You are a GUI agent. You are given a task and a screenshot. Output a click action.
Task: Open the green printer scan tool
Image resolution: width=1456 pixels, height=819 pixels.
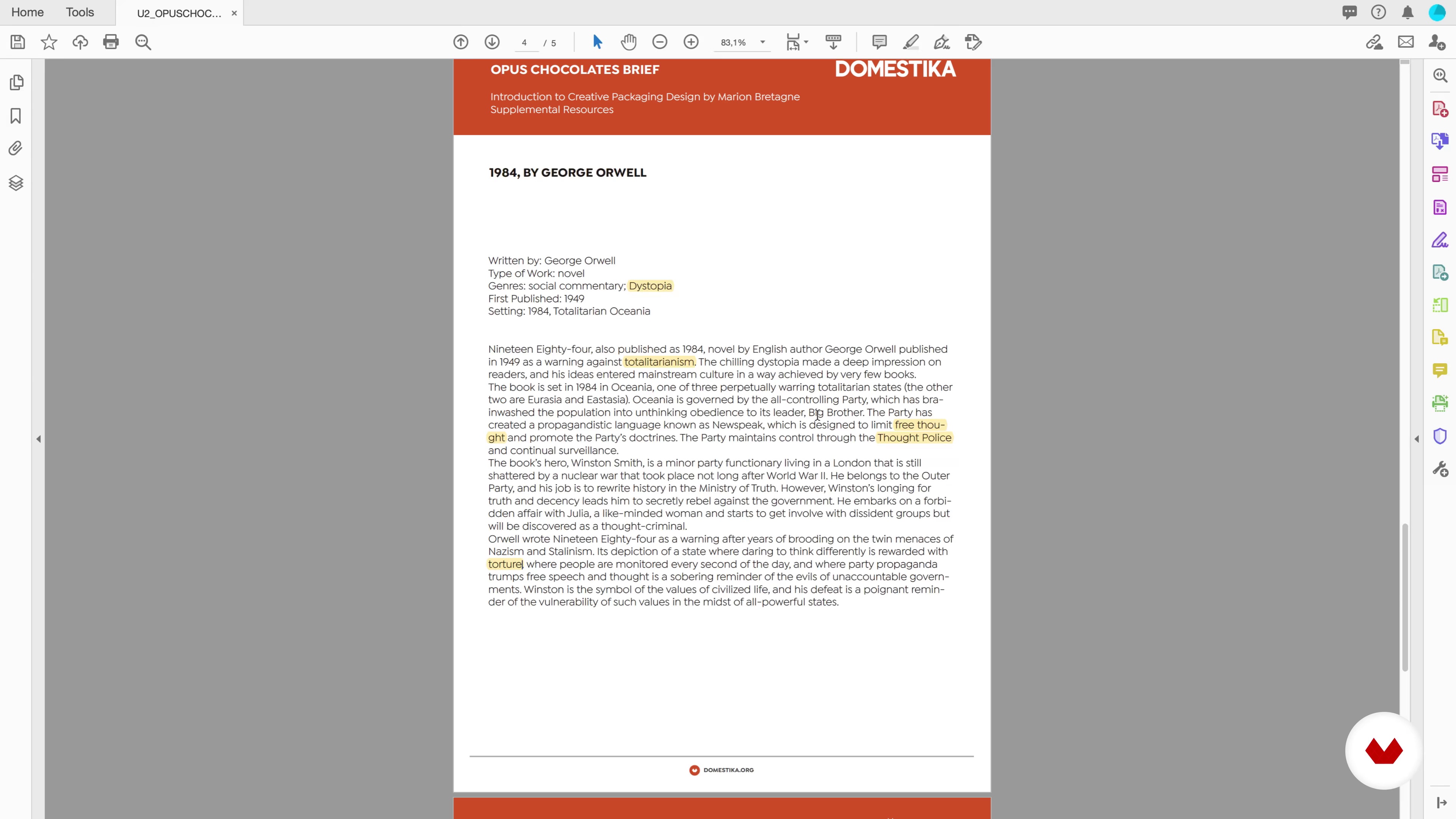1440,403
